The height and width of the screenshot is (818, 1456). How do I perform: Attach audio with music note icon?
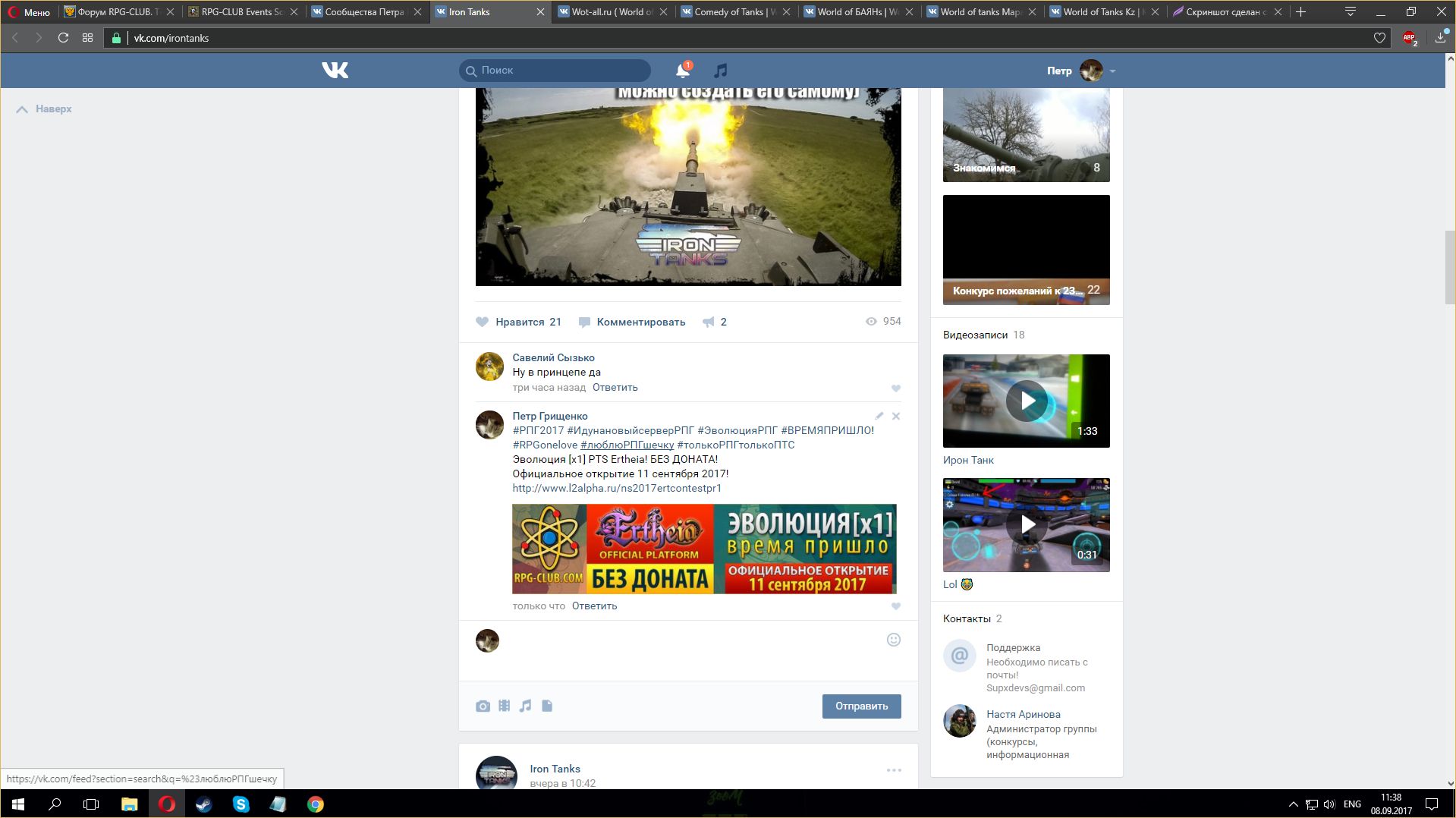[x=525, y=706]
